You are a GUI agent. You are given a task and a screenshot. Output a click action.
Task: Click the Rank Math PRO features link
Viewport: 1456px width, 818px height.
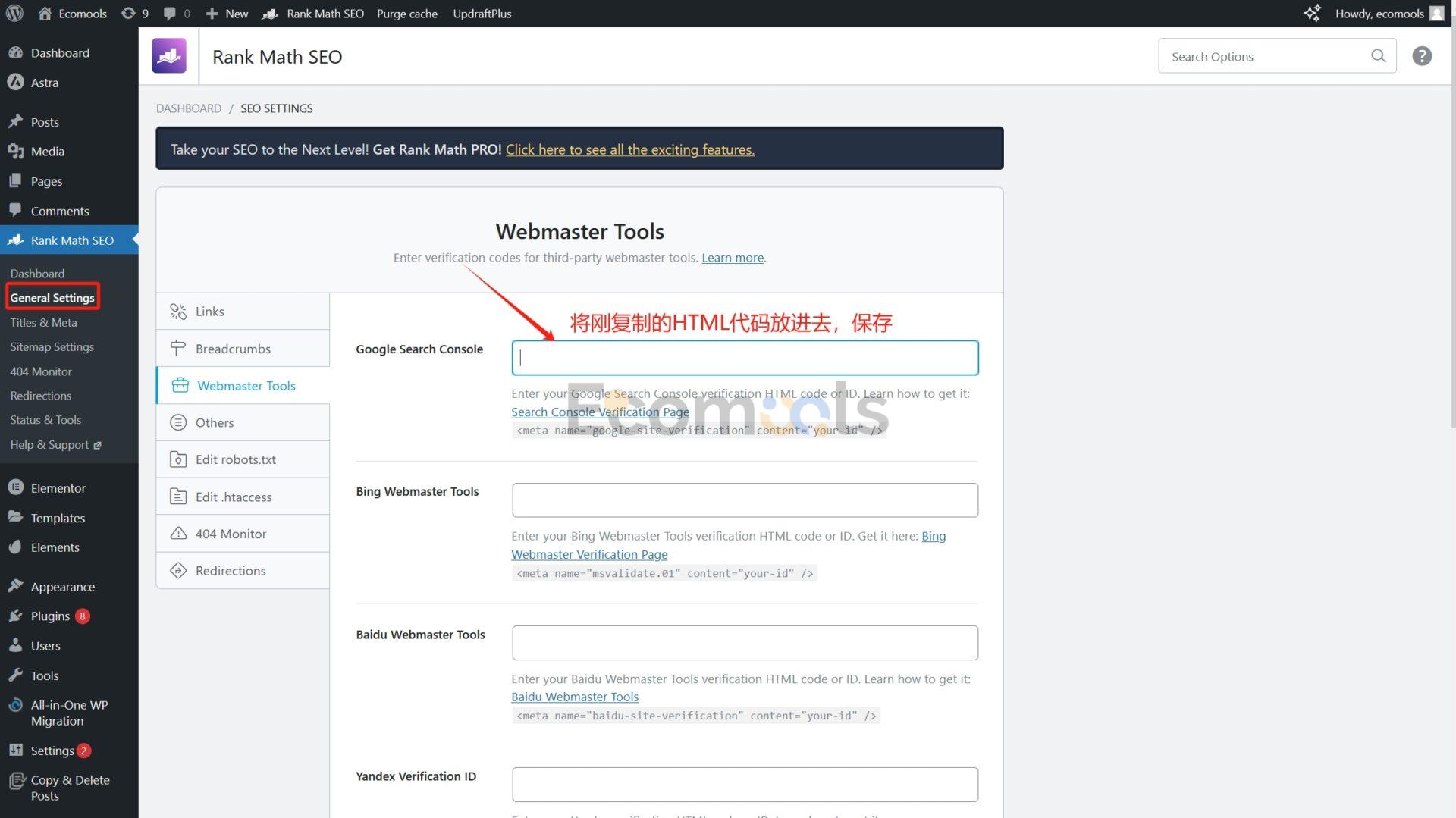coord(629,149)
